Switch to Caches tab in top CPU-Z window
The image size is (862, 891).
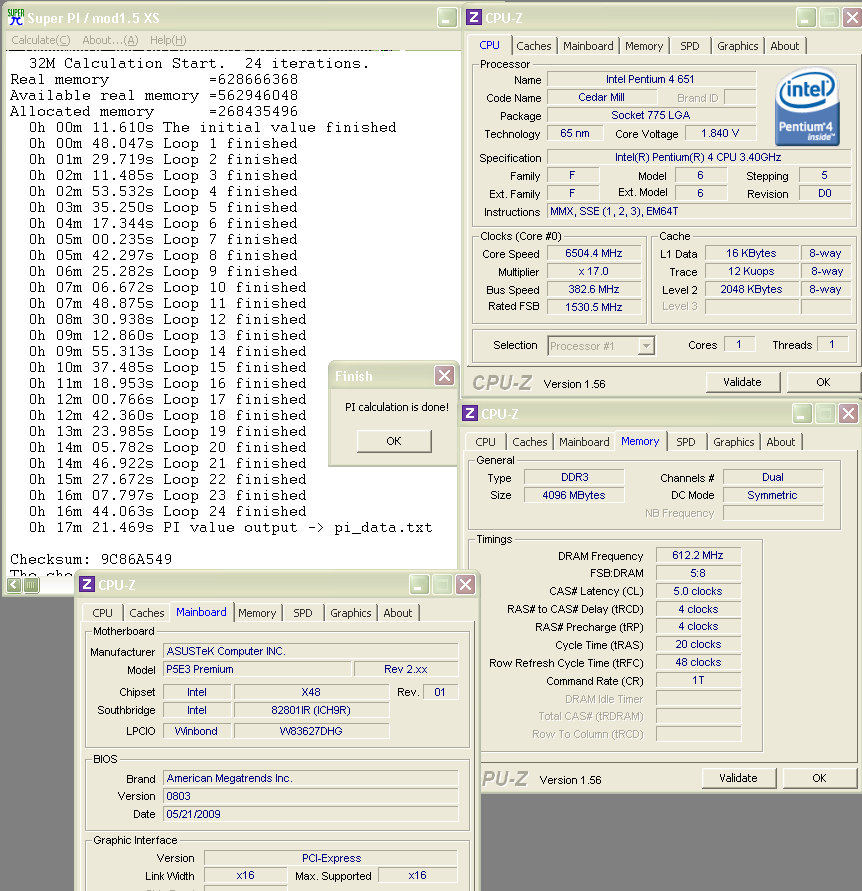pos(534,45)
